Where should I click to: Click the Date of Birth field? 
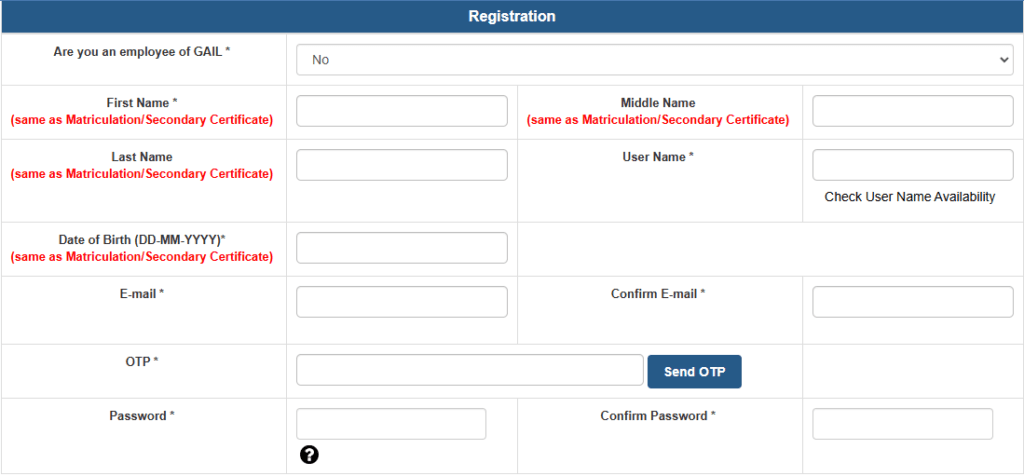402,248
